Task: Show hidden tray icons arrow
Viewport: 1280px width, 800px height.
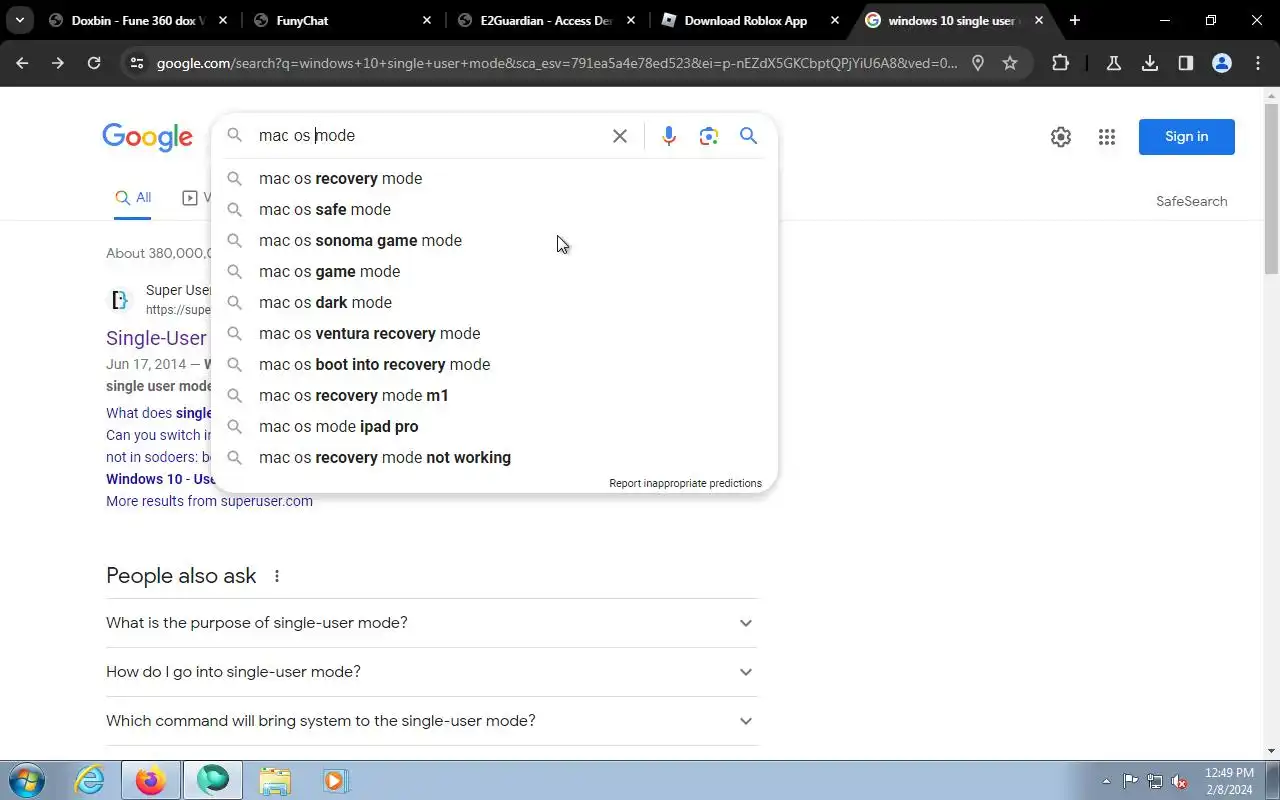Action: point(1105,781)
